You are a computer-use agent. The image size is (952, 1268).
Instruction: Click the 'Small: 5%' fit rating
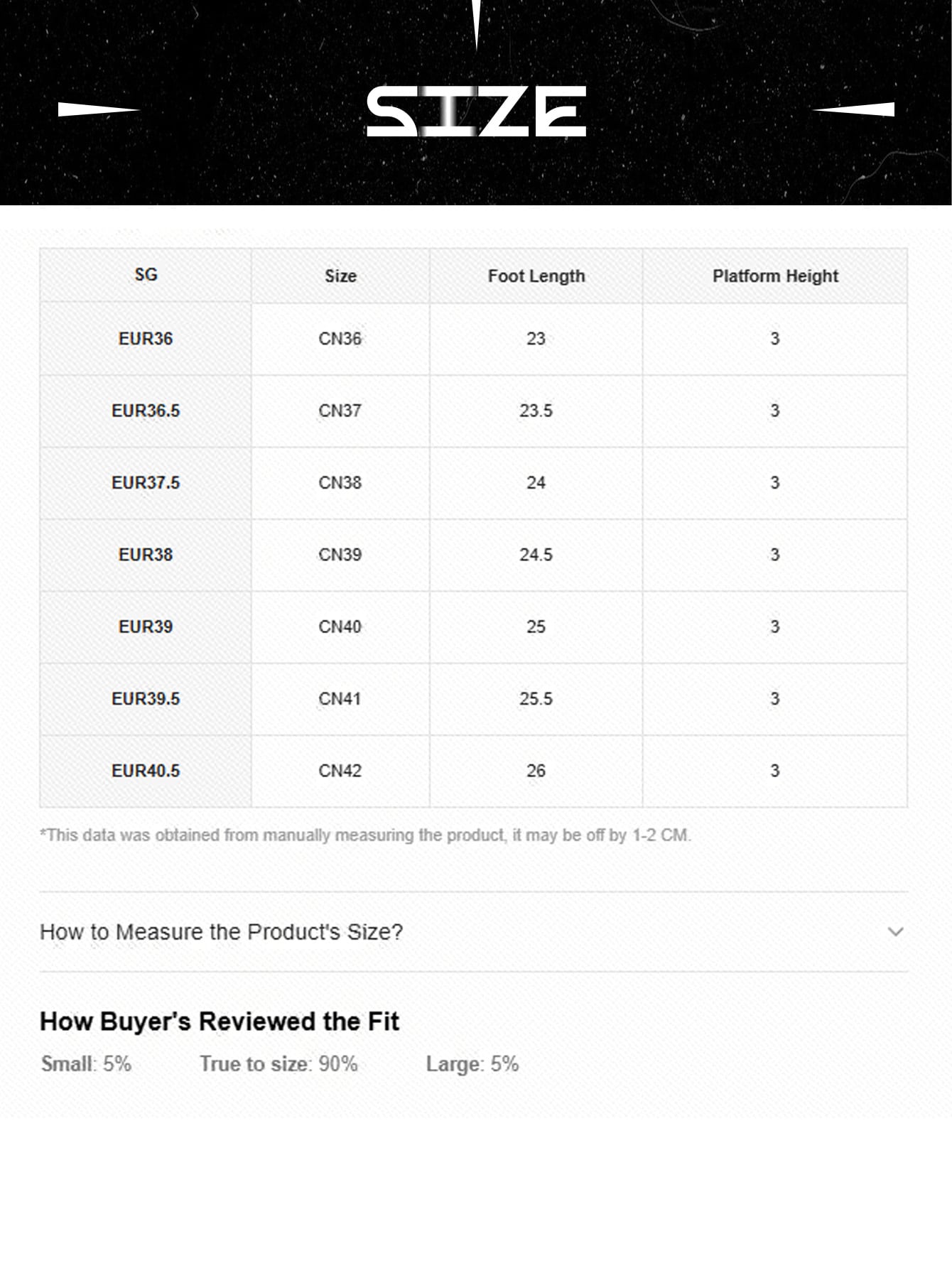coord(86,1063)
